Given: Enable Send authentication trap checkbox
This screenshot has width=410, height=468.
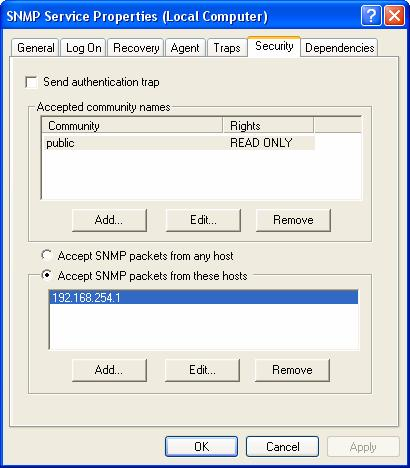Looking at the screenshot, I should pos(31,82).
